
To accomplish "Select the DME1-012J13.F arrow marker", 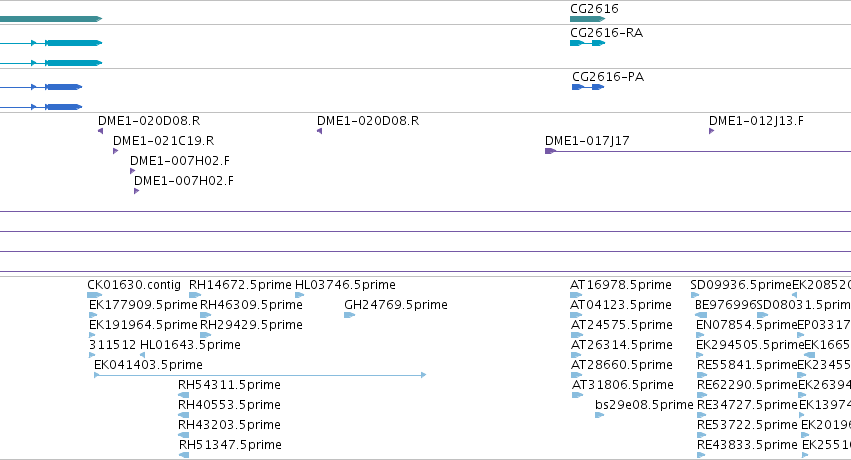I will point(712,131).
